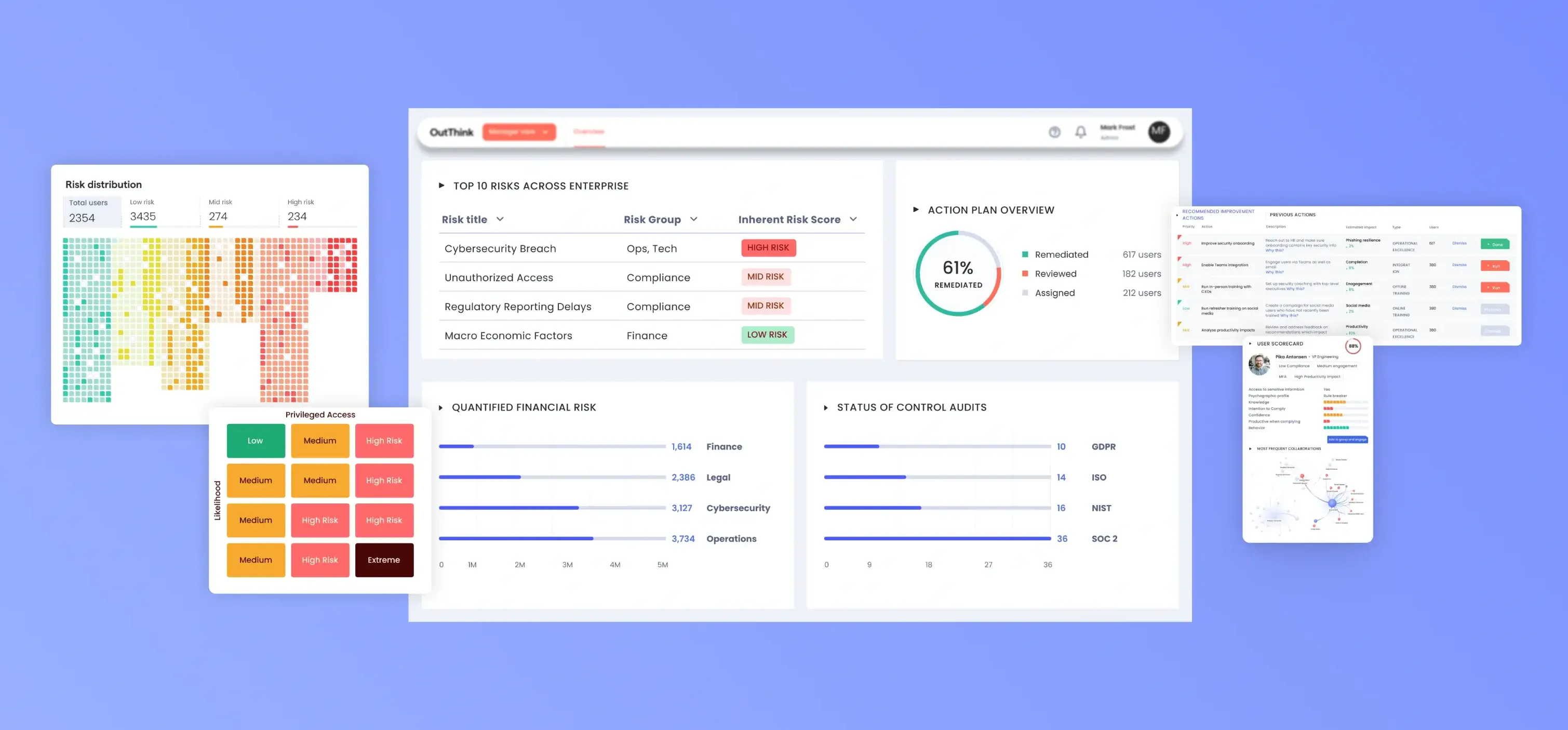Toggle the Reviewed legend item
Image resolution: width=1568 pixels, height=730 pixels.
click(1055, 273)
